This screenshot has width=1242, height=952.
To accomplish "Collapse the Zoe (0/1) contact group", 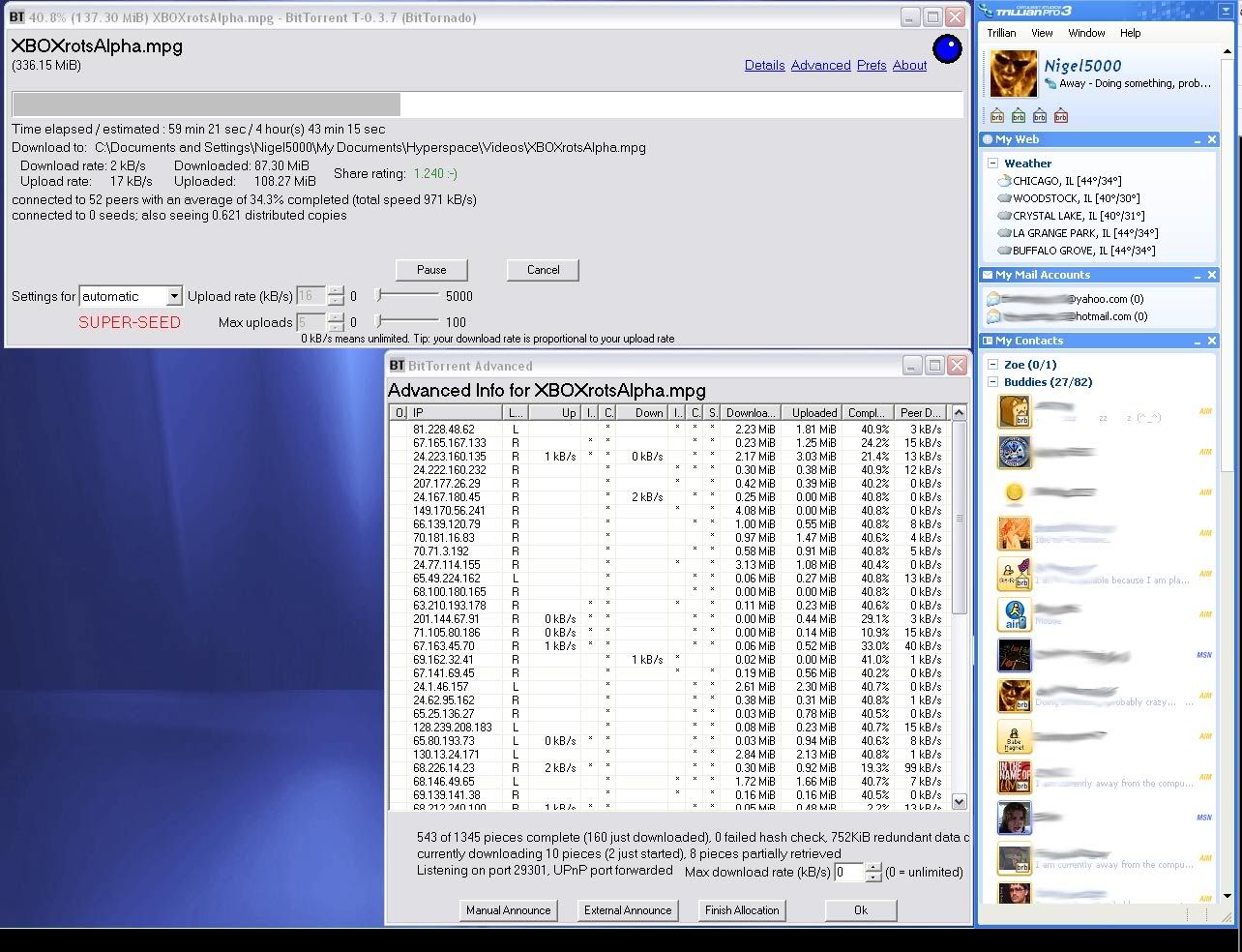I will coord(992,365).
